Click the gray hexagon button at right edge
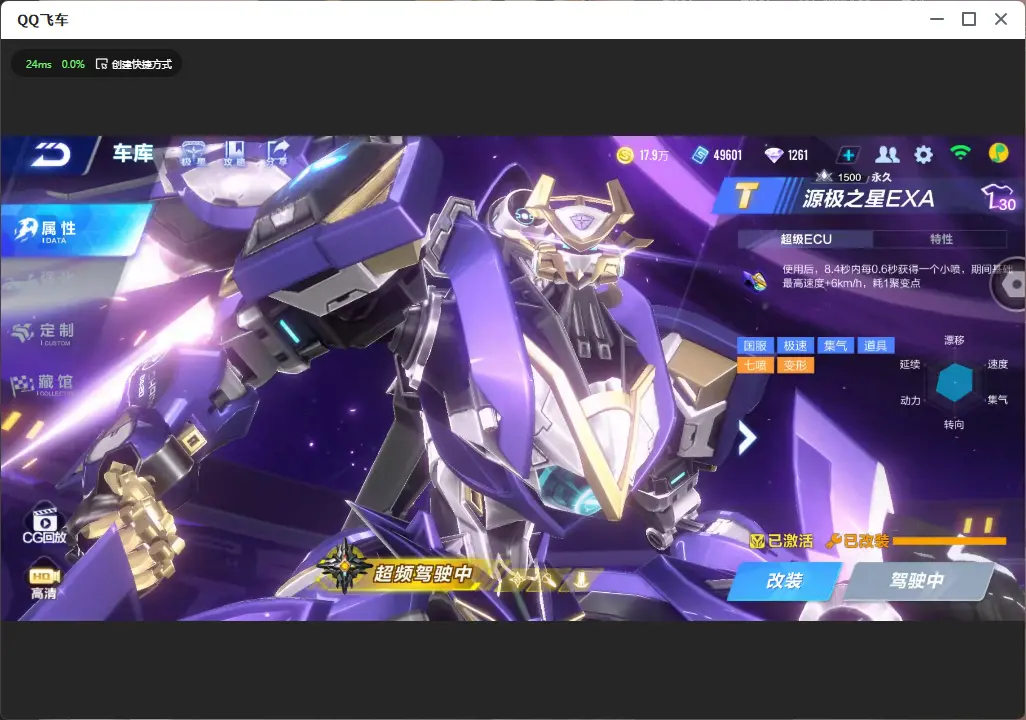Viewport: 1026px width, 720px height. click(1010, 285)
